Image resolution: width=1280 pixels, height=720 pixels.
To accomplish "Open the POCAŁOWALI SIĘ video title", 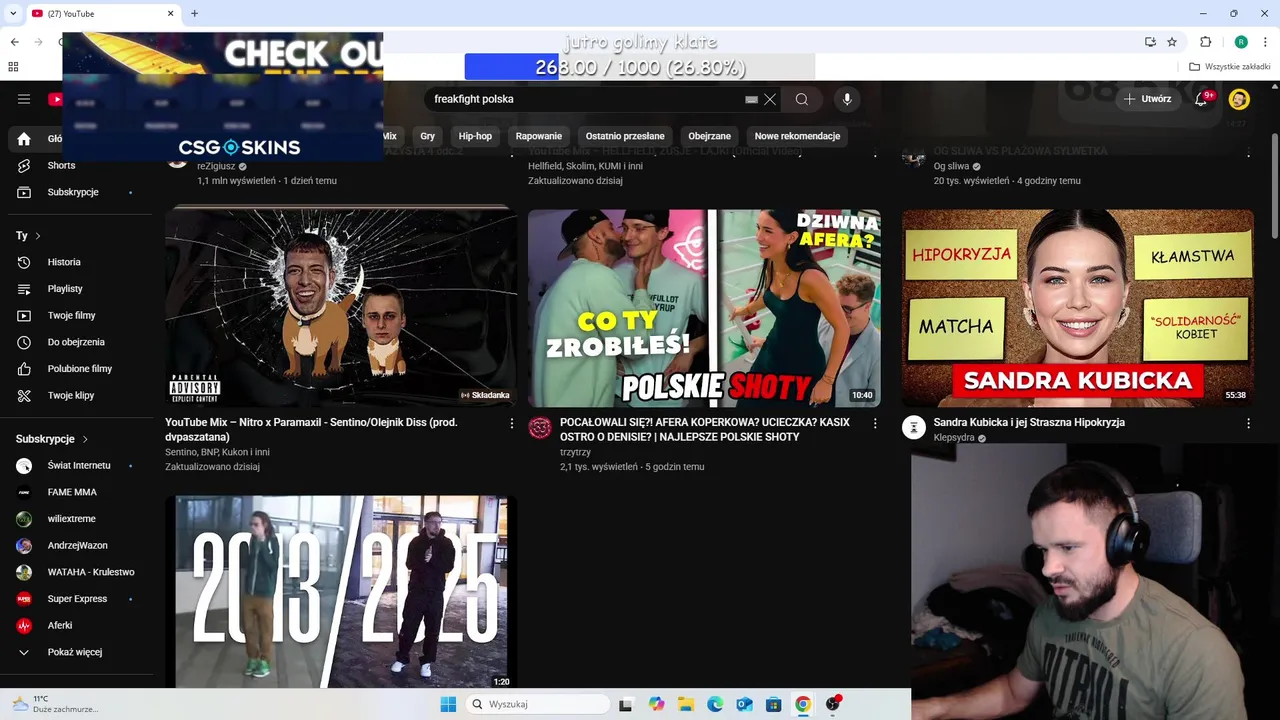I will [705, 430].
